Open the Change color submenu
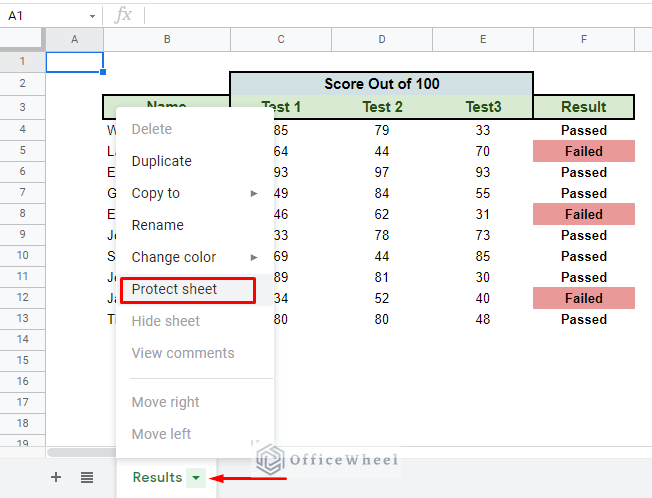652x498 pixels. click(195, 257)
